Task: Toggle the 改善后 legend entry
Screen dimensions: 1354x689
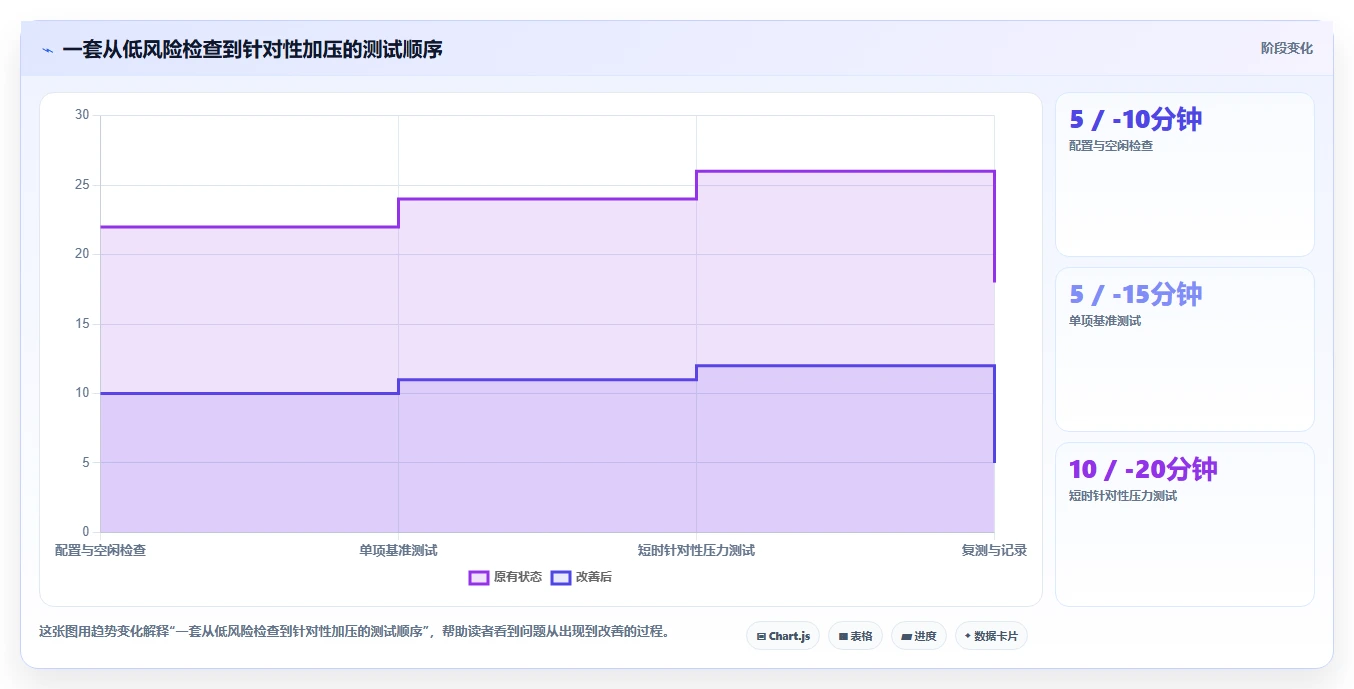Action: [582, 577]
